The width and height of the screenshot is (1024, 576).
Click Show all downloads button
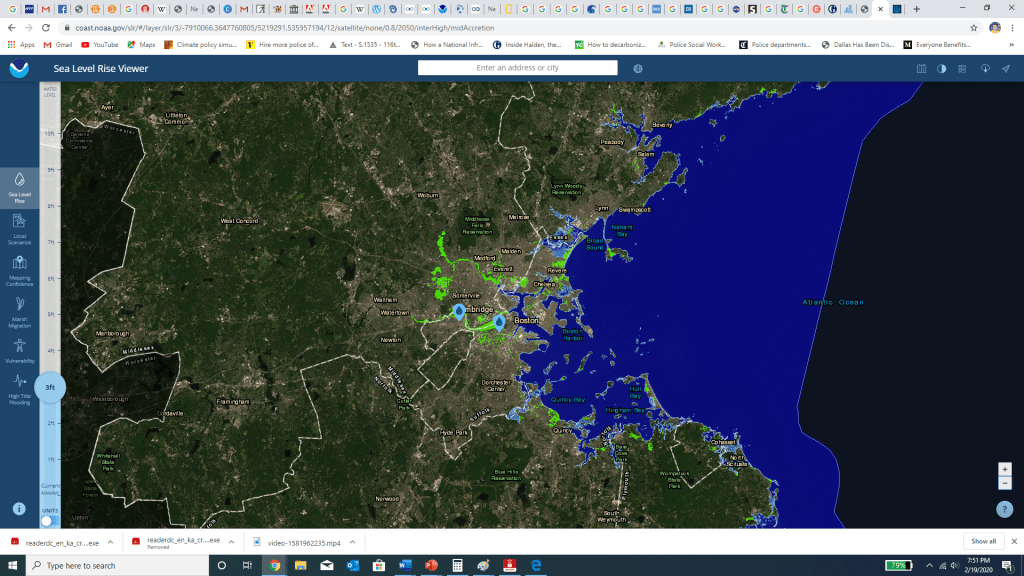[x=983, y=541]
